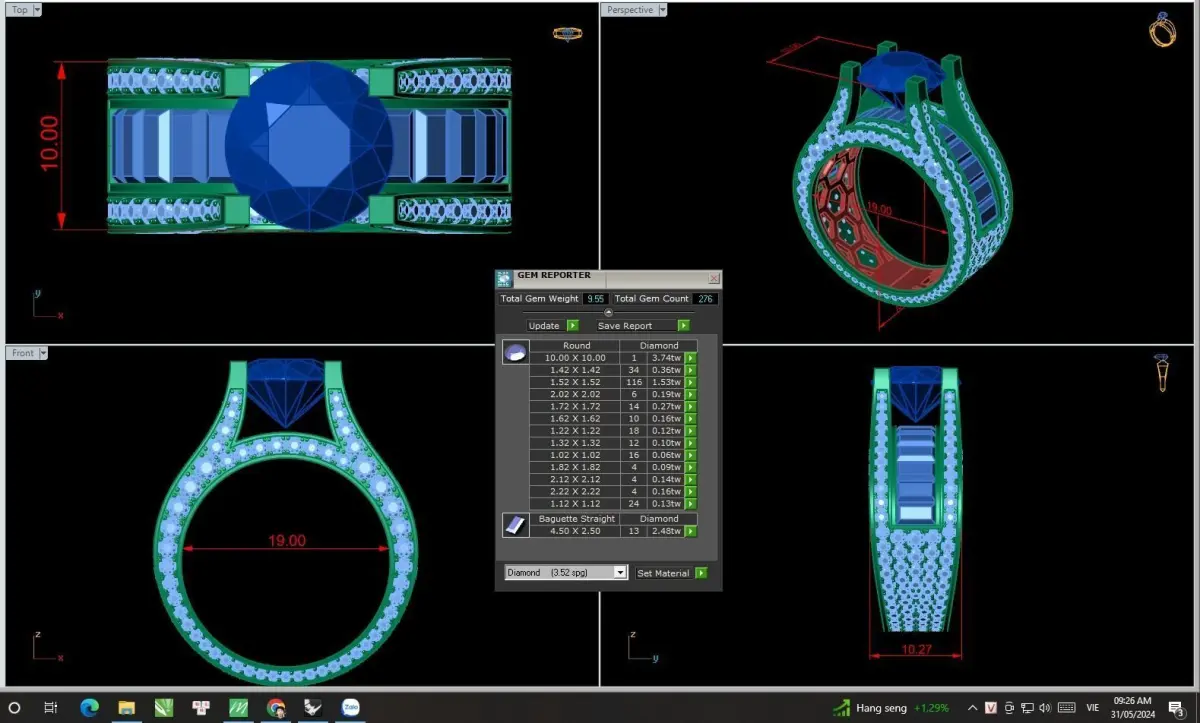The width and height of the screenshot is (1200, 723).
Task: Open Microsoft Edge from the taskbar
Action: coord(89,707)
